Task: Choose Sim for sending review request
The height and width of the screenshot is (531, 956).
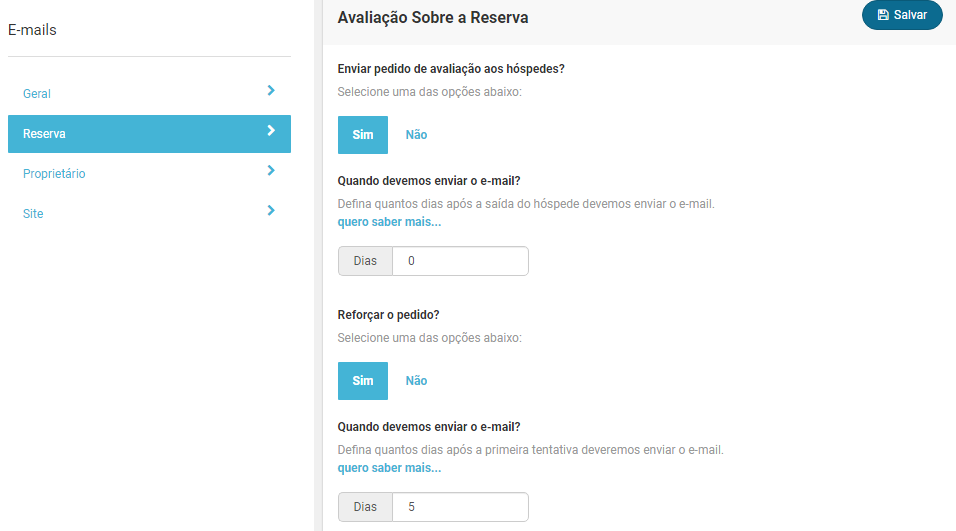Action: pos(363,135)
